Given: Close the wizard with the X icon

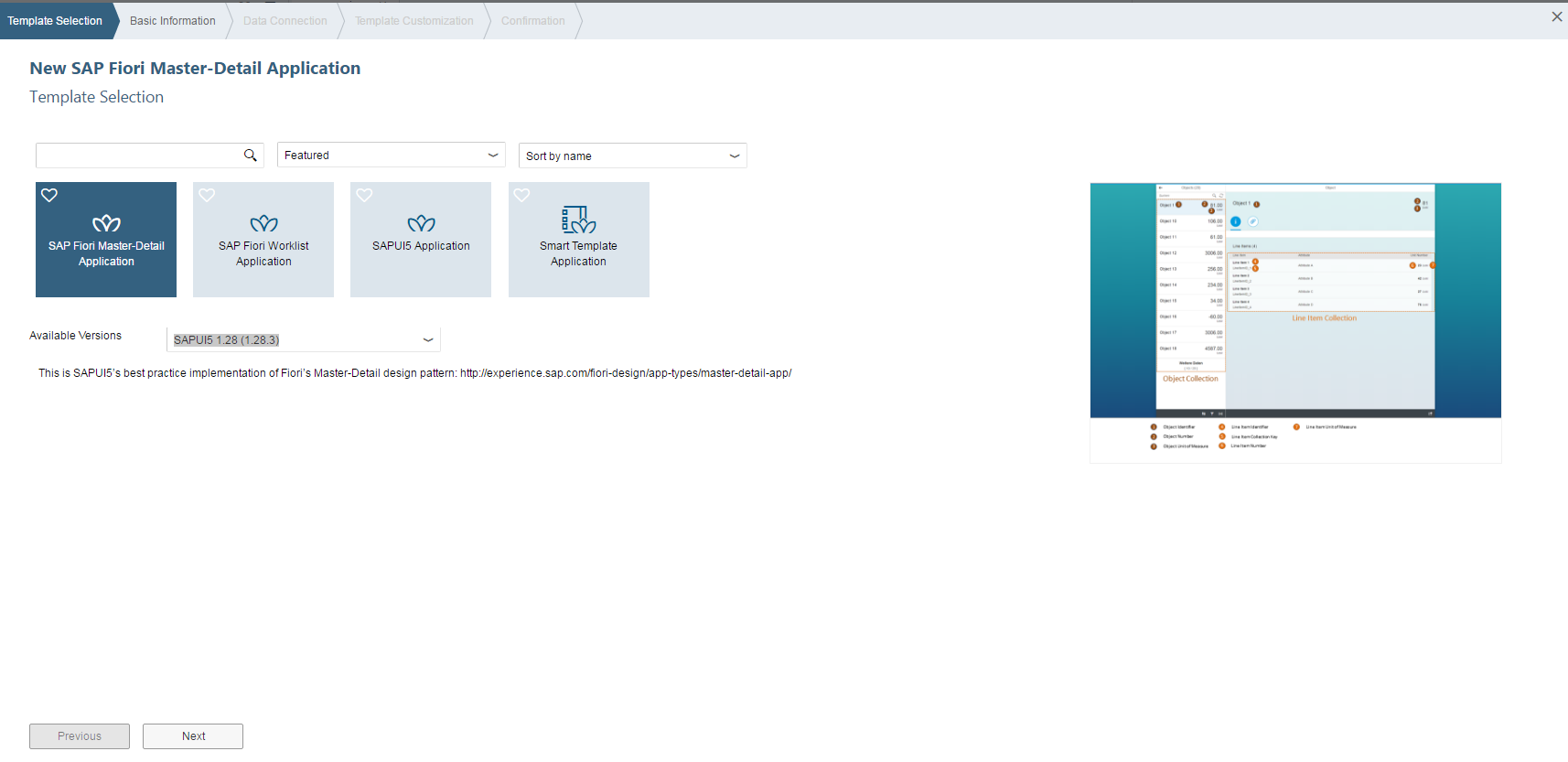Looking at the screenshot, I should point(1556,16).
